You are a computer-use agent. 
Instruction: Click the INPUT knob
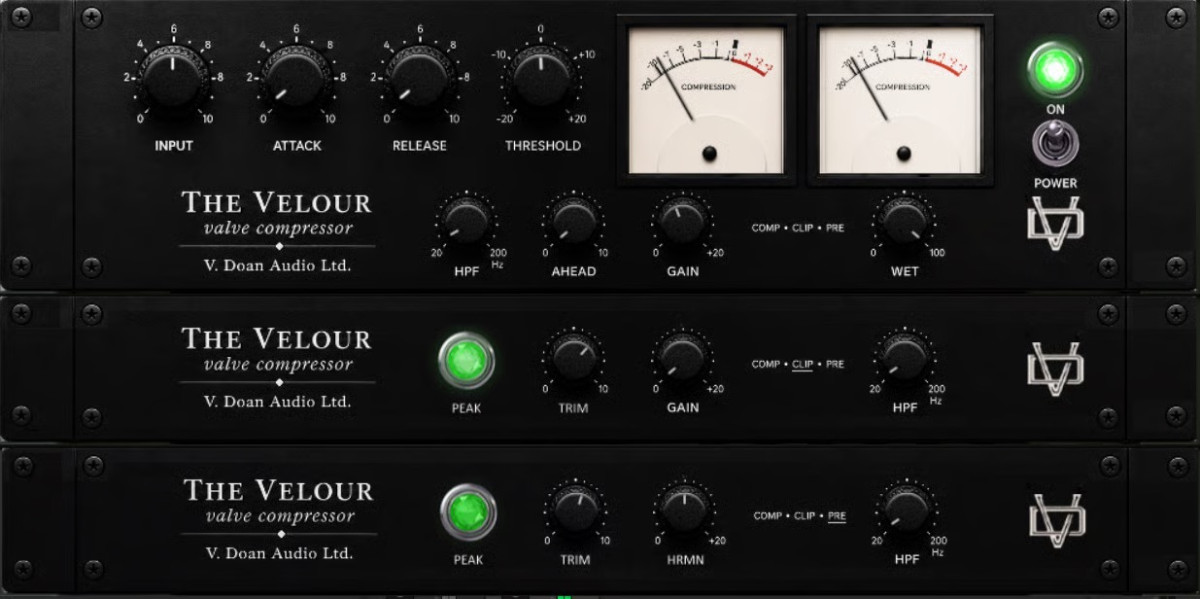pyautogui.click(x=173, y=78)
